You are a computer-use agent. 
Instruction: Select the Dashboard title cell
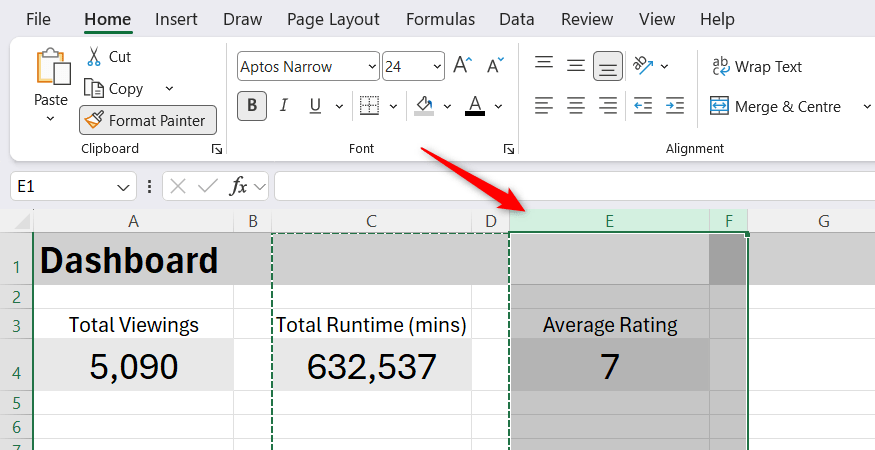[133, 260]
